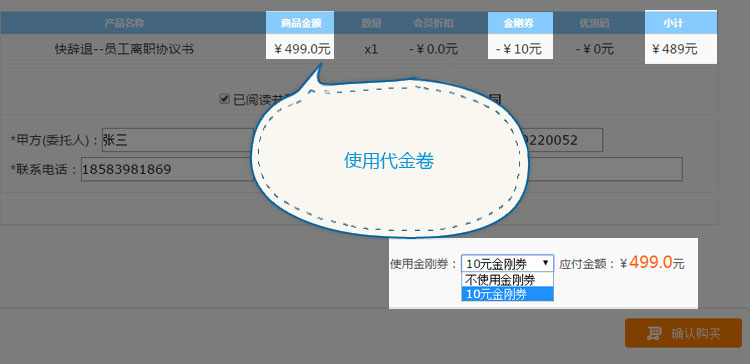Click the ¥499.0元 product amount cell
750x364 pixels.
click(300, 48)
